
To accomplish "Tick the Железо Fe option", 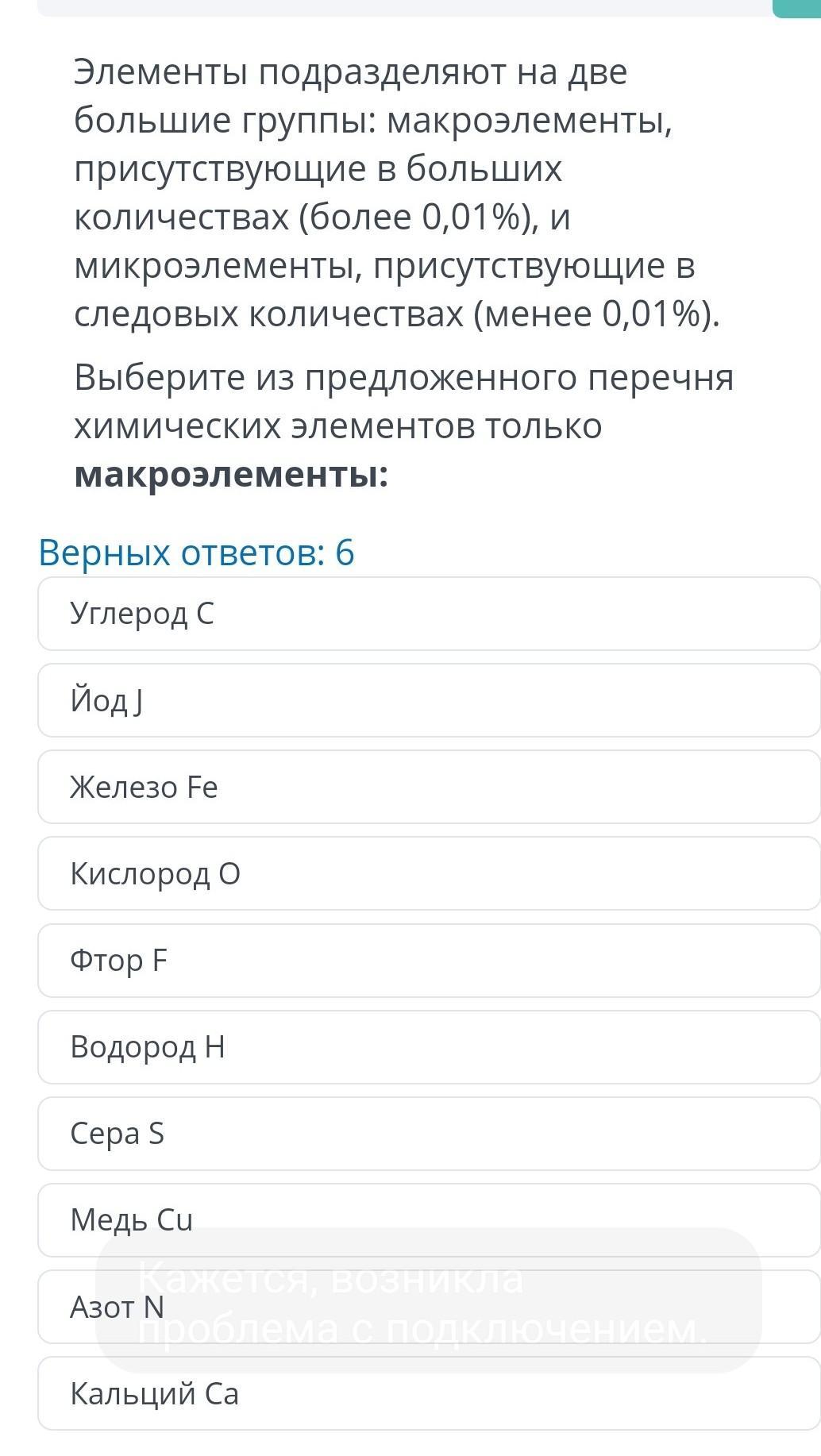I will point(429,787).
